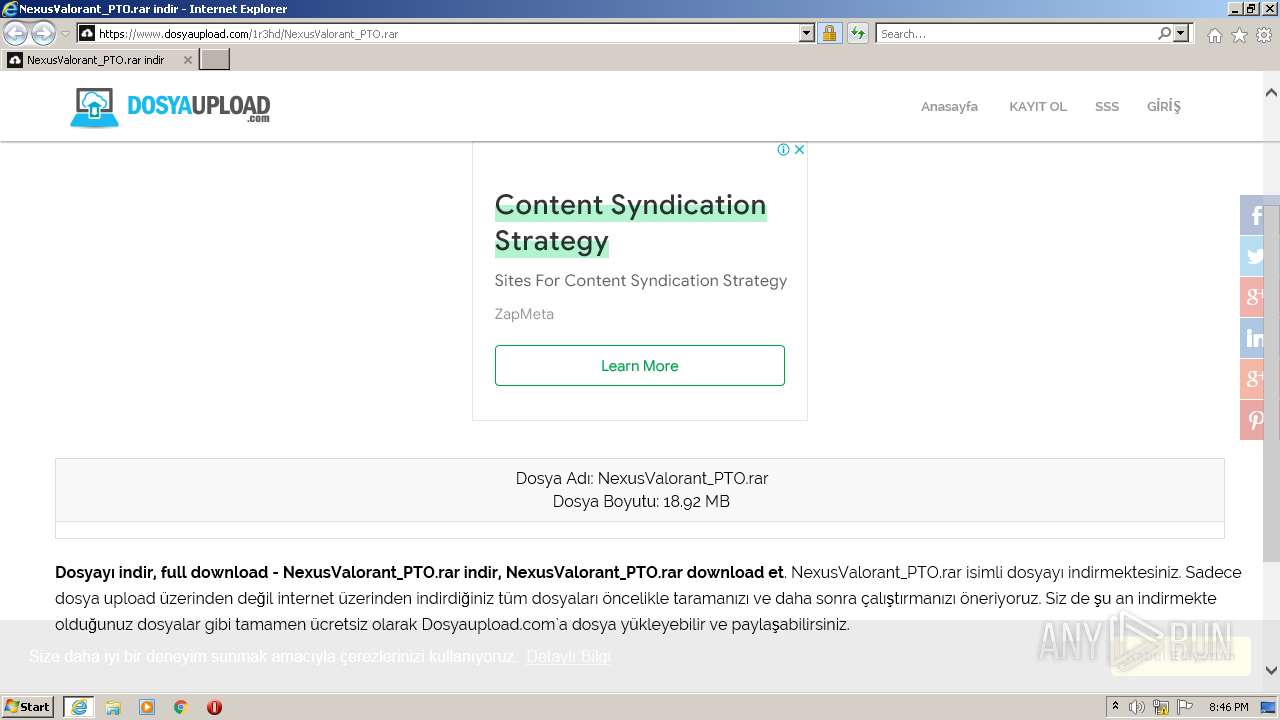Open a new blank tab

click(x=215, y=60)
